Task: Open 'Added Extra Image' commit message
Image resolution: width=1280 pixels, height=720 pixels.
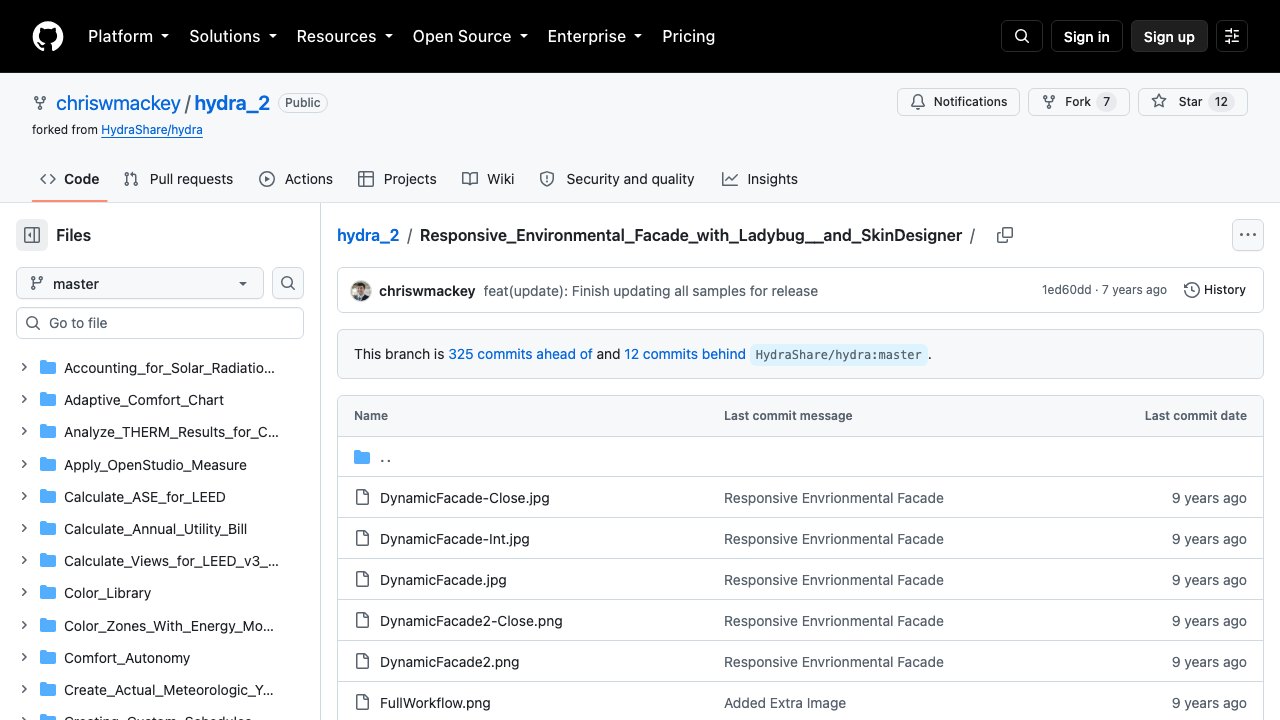Action: pos(785,703)
